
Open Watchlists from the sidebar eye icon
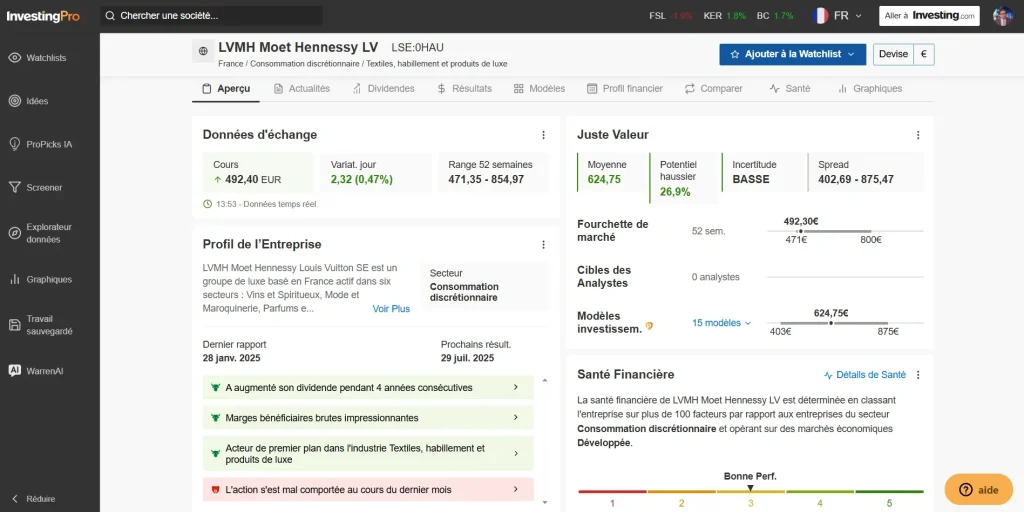click(x=14, y=58)
